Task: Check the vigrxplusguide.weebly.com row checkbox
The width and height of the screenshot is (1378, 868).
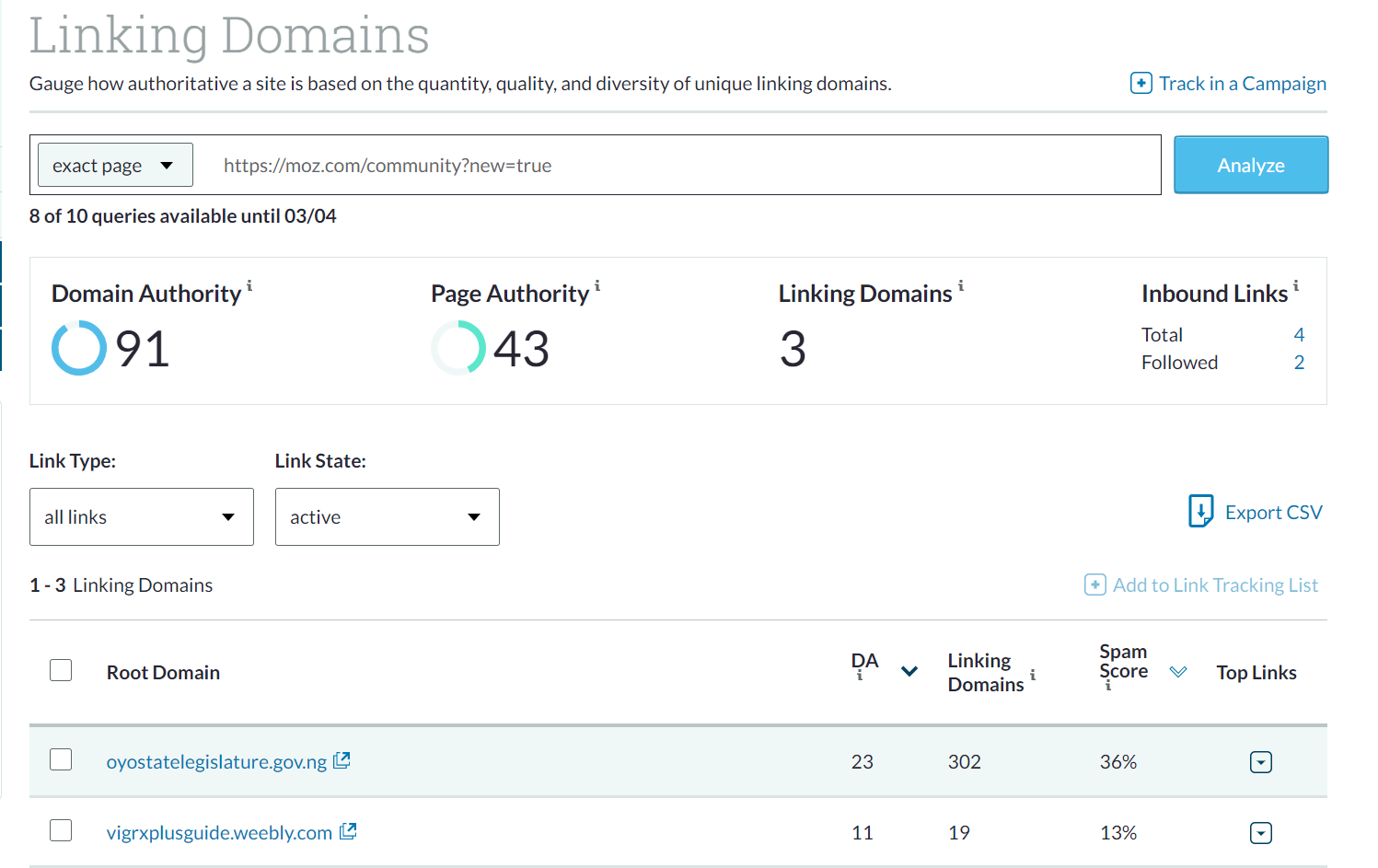Action: [x=61, y=830]
